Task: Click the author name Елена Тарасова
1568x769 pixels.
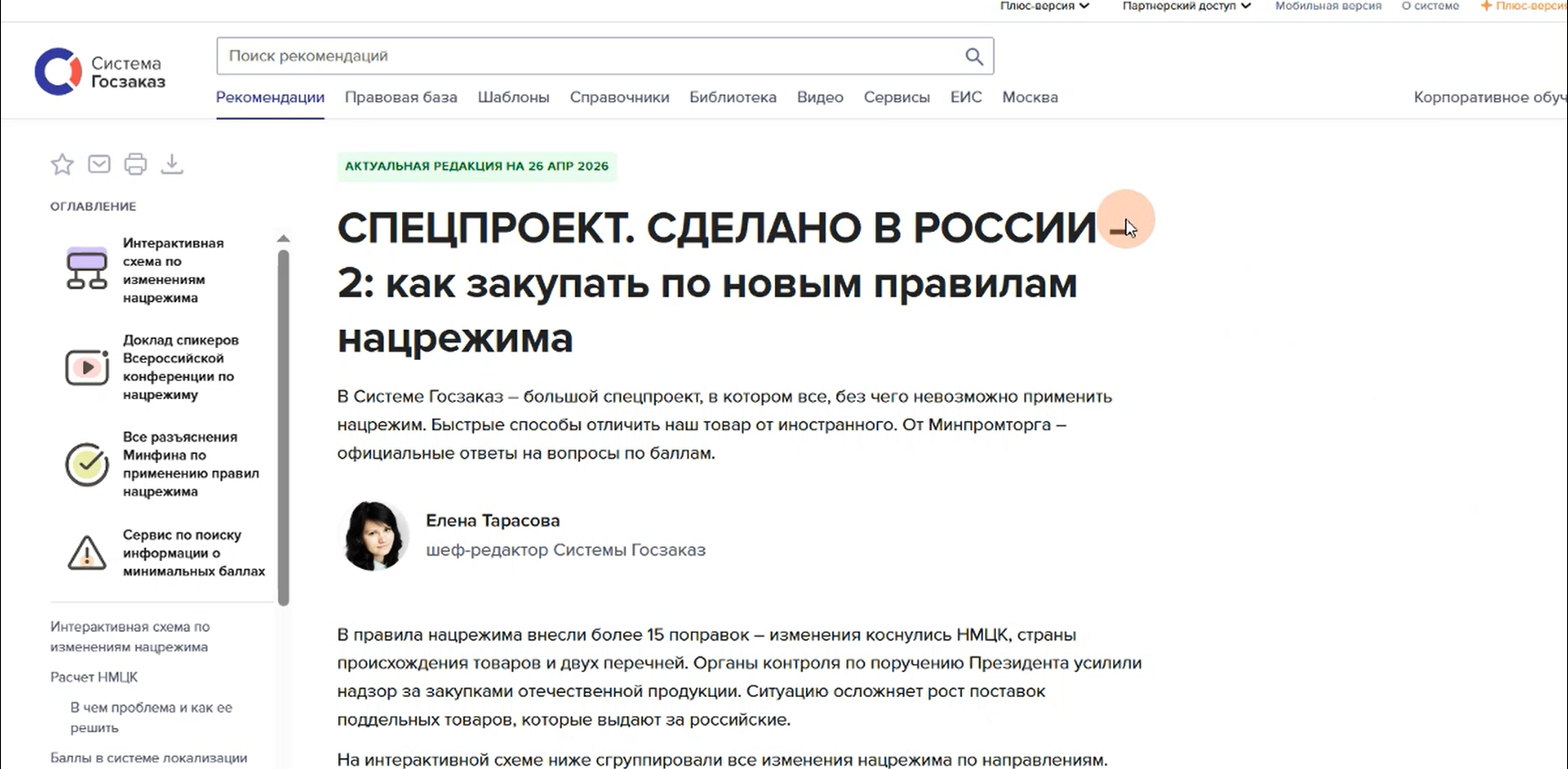Action: (493, 521)
